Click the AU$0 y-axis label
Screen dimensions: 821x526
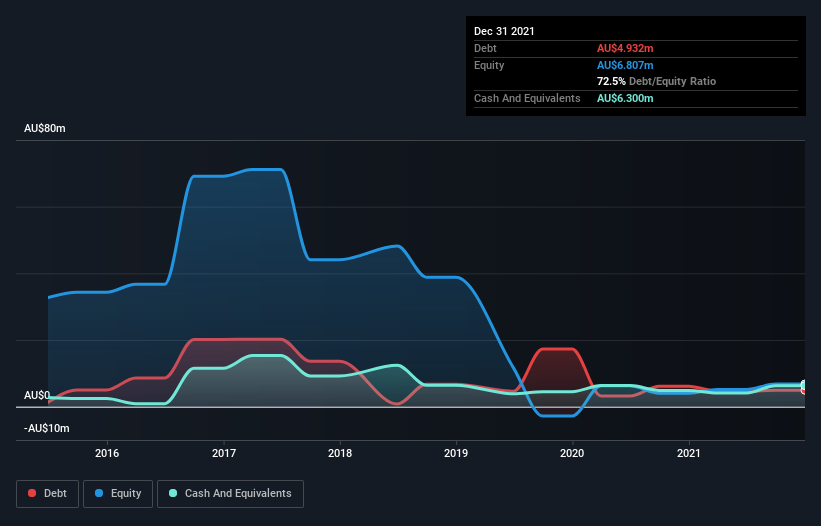[x=37, y=395]
